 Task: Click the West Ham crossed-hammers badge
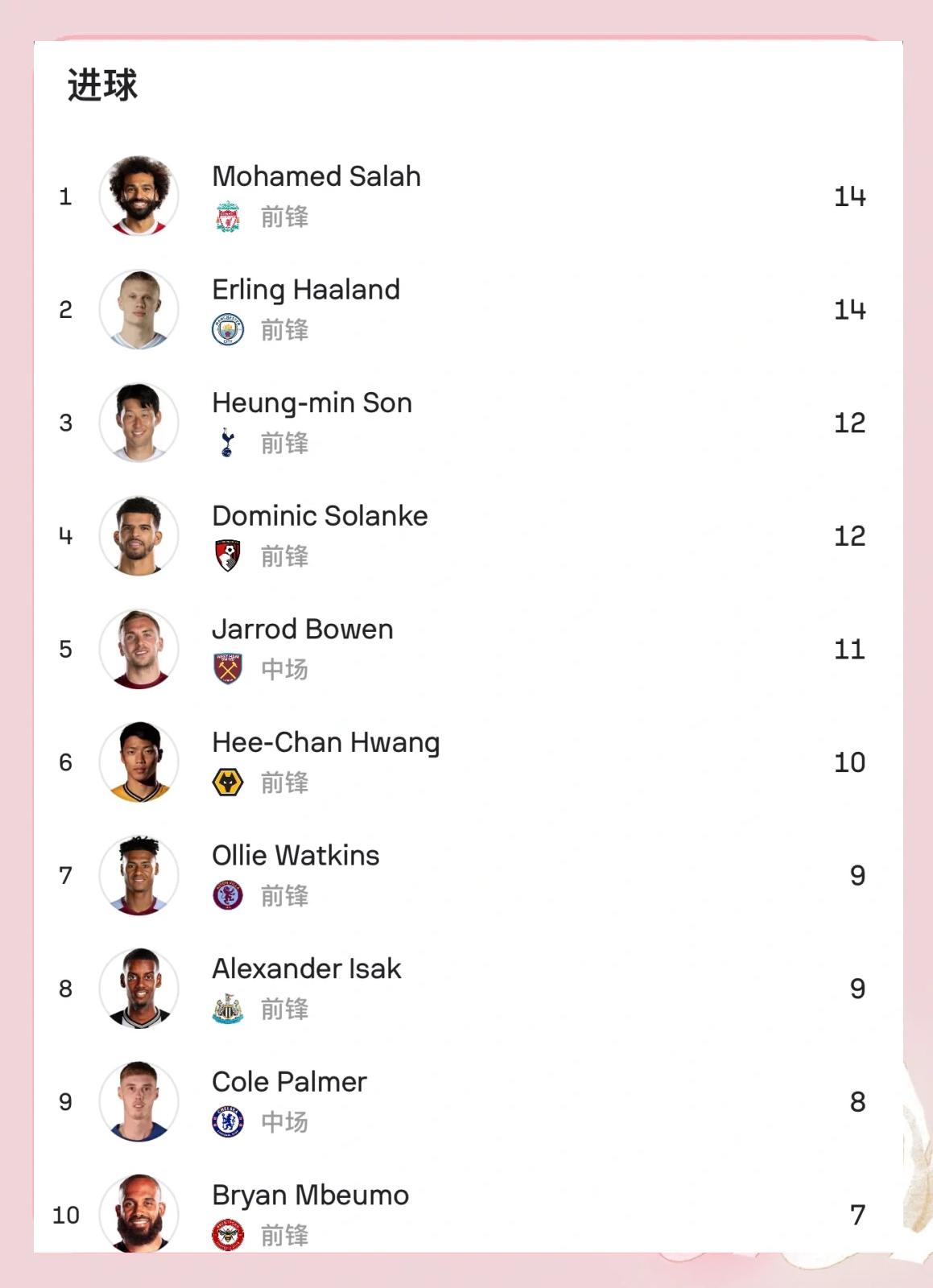coord(228,669)
